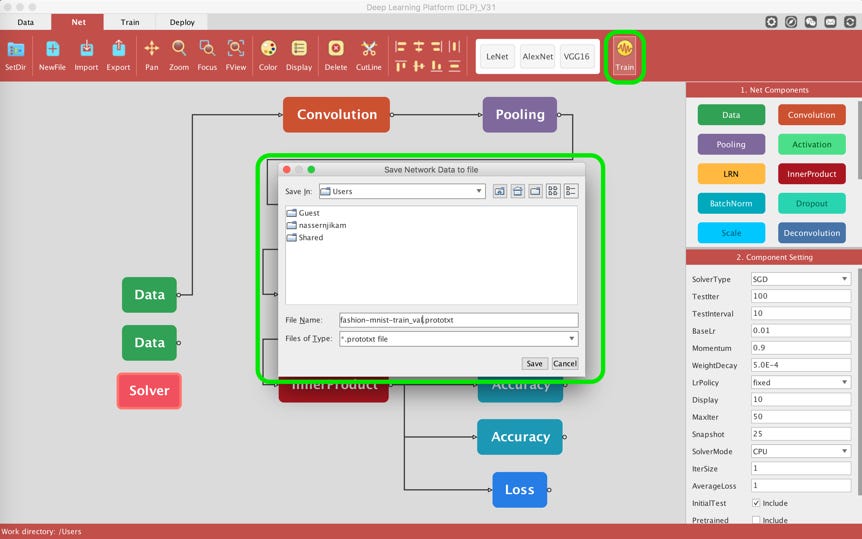The height and width of the screenshot is (539, 862).
Task: Select the Zoom magnifier tool
Action: coord(179,48)
